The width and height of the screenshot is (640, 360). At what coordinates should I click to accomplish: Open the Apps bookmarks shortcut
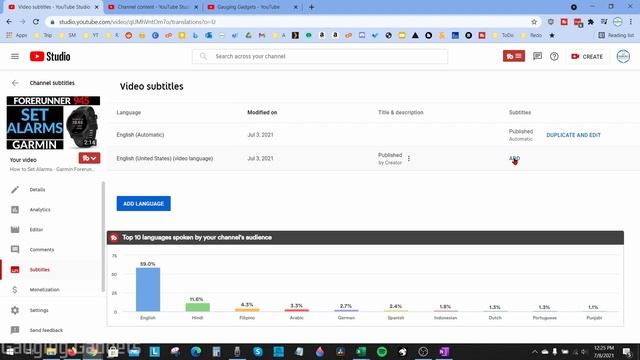click(x=16, y=36)
